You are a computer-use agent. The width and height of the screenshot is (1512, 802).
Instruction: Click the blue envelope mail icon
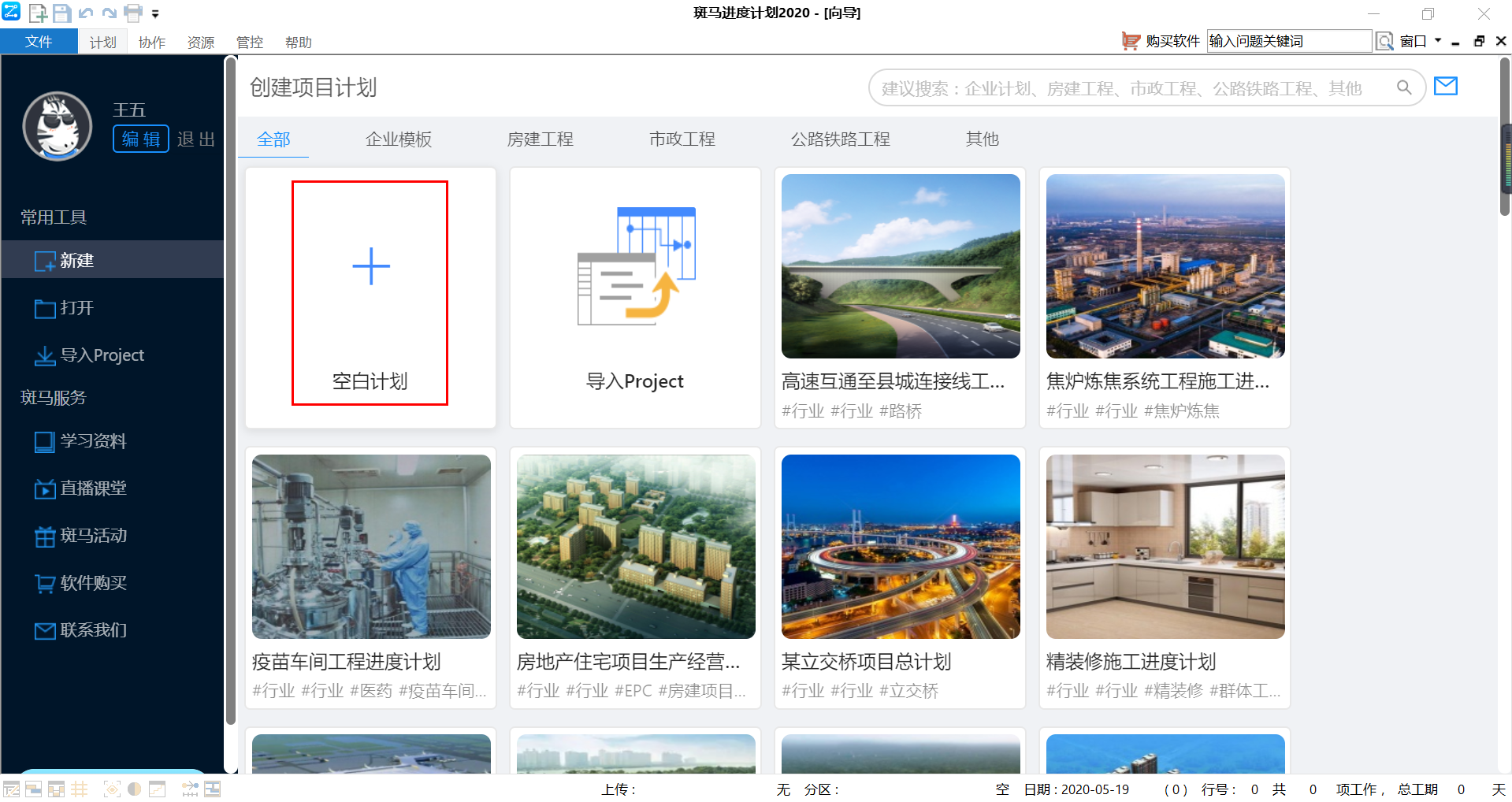pyautogui.click(x=1446, y=86)
